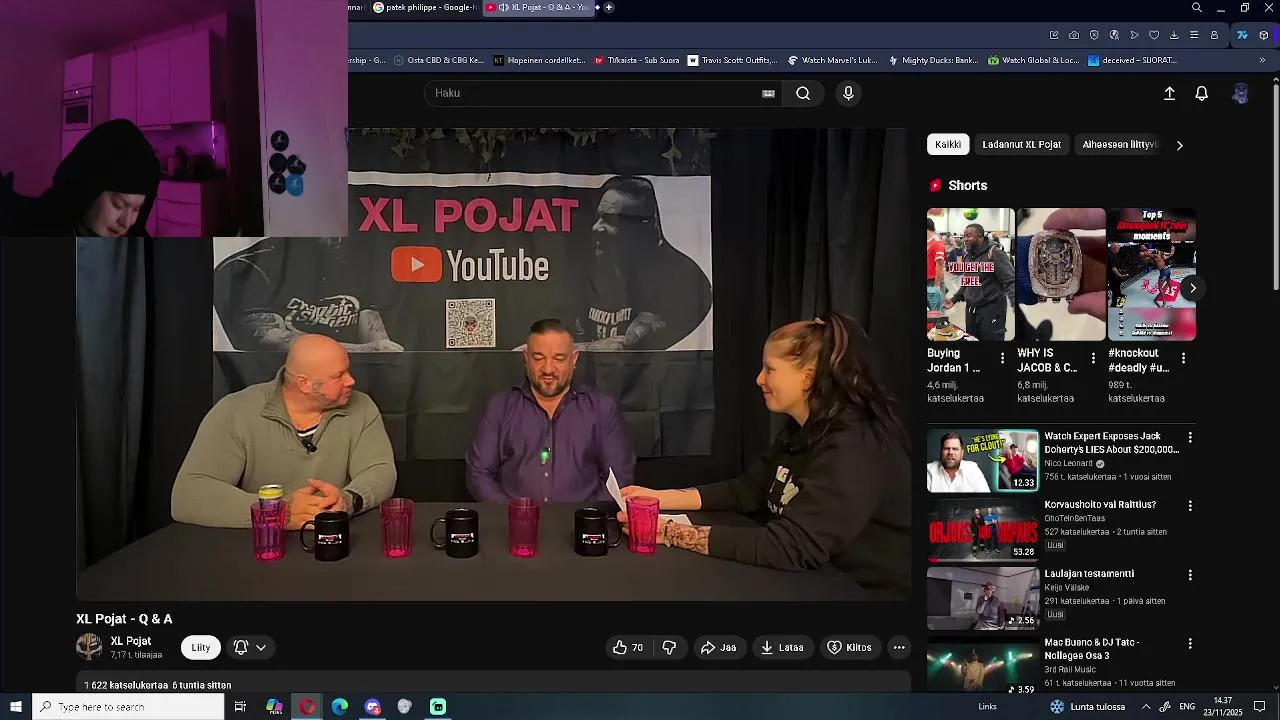Open Watch Expert Exposes Jack Doherty thumbnail
Screen dimensions: 1280x720
(983, 461)
